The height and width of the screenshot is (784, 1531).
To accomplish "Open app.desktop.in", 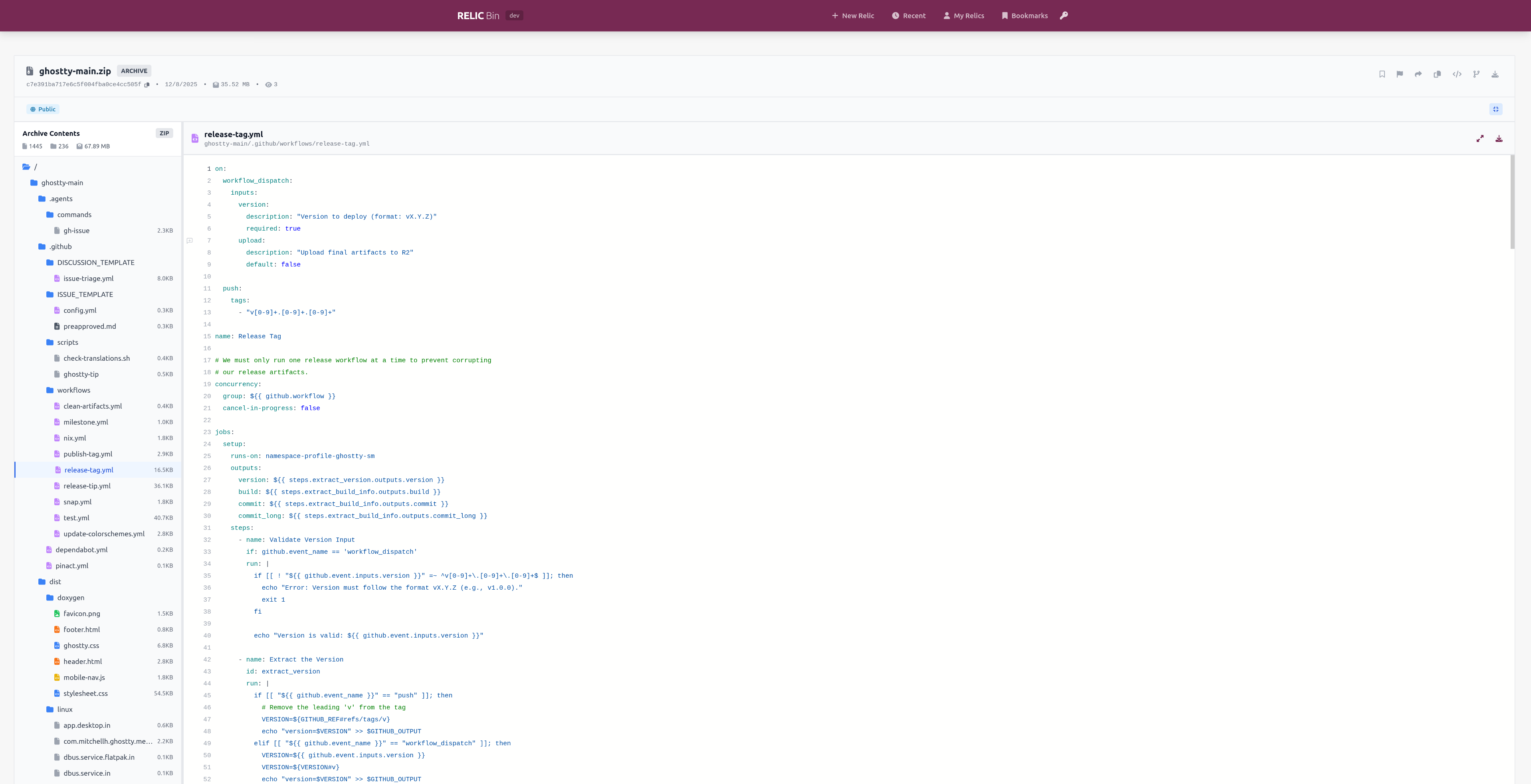I will click(x=97, y=726).
